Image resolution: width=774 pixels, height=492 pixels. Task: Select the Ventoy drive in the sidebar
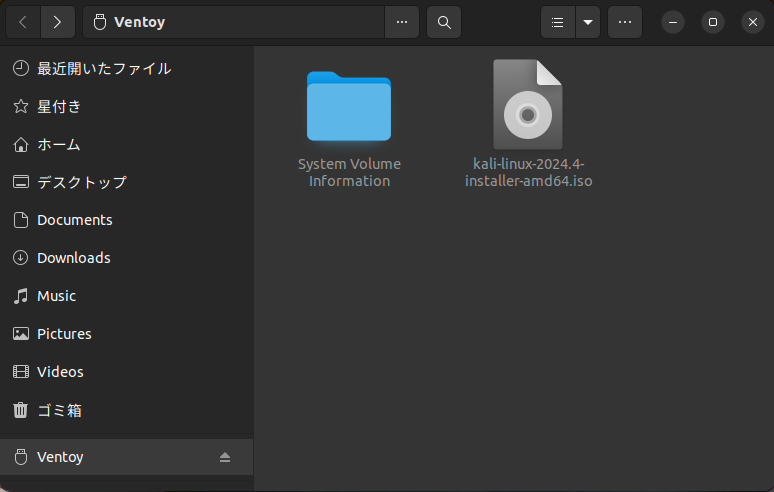(127, 457)
